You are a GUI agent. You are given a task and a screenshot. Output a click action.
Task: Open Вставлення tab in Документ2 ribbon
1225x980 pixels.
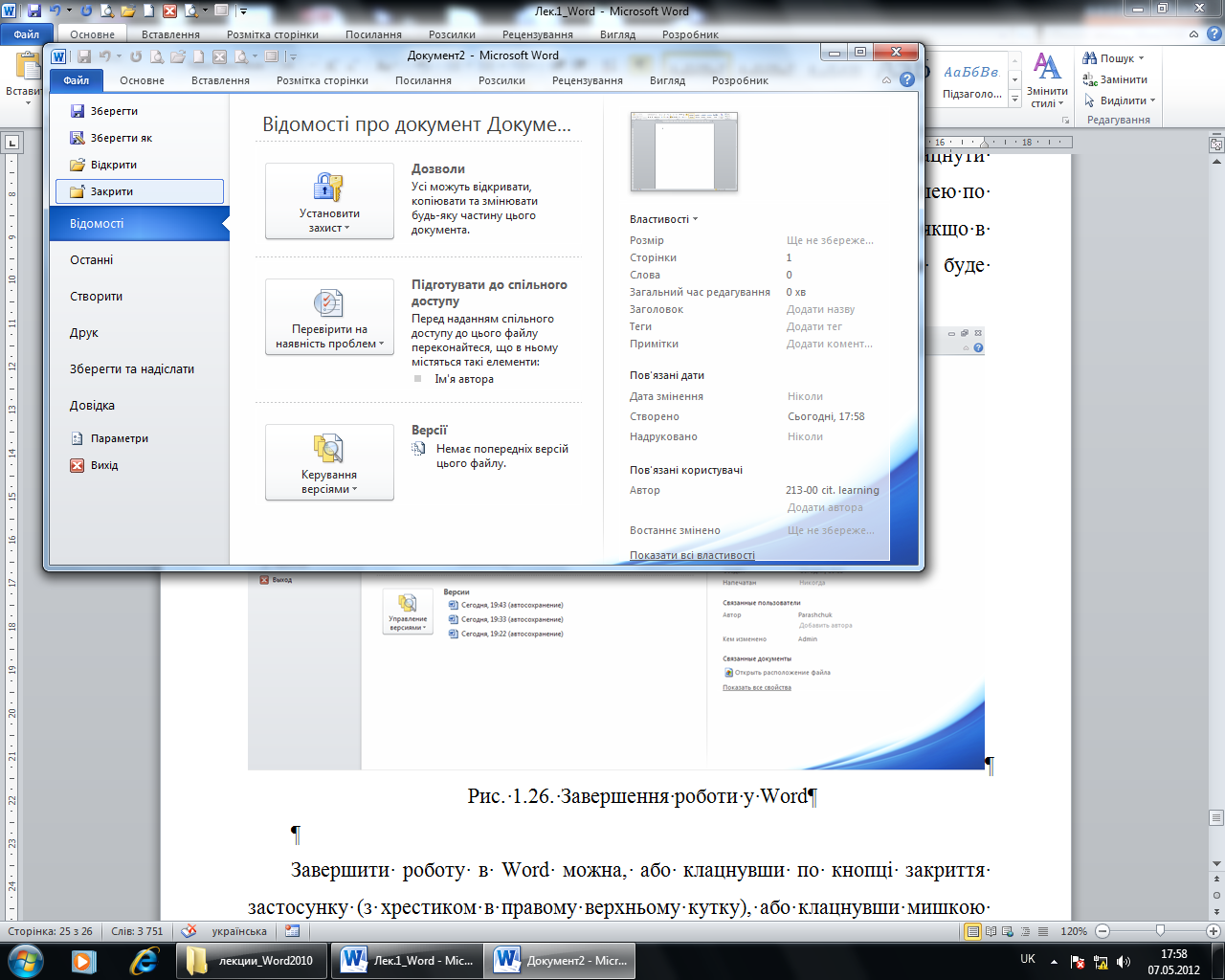pyautogui.click(x=220, y=80)
